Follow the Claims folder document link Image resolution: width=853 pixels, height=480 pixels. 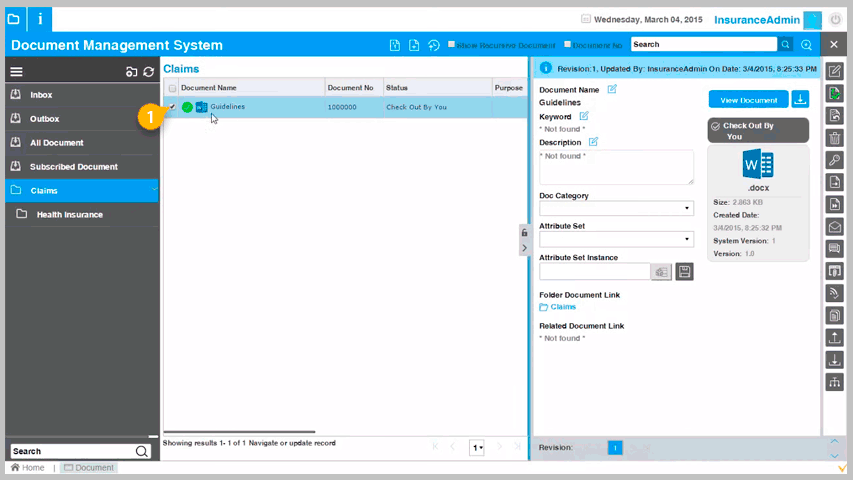click(563, 307)
